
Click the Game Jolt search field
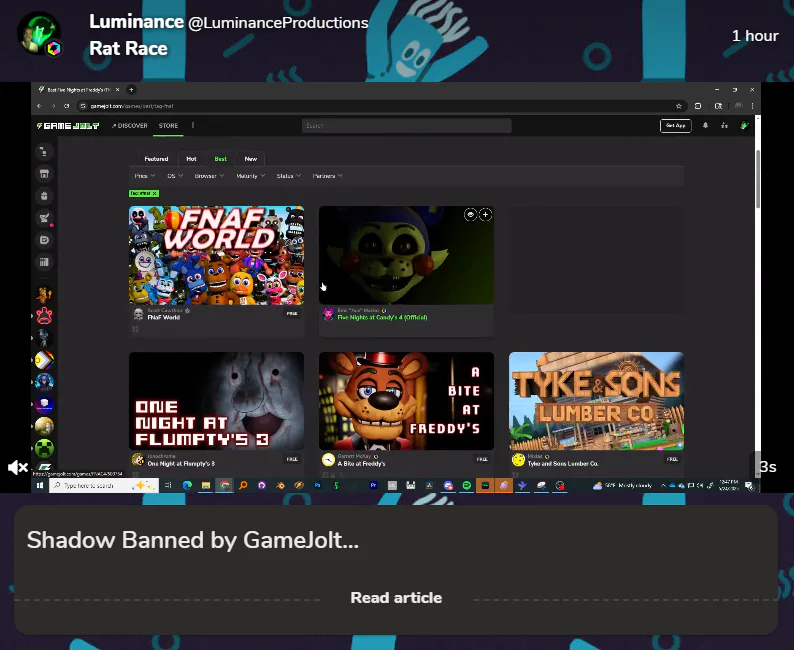click(x=406, y=126)
